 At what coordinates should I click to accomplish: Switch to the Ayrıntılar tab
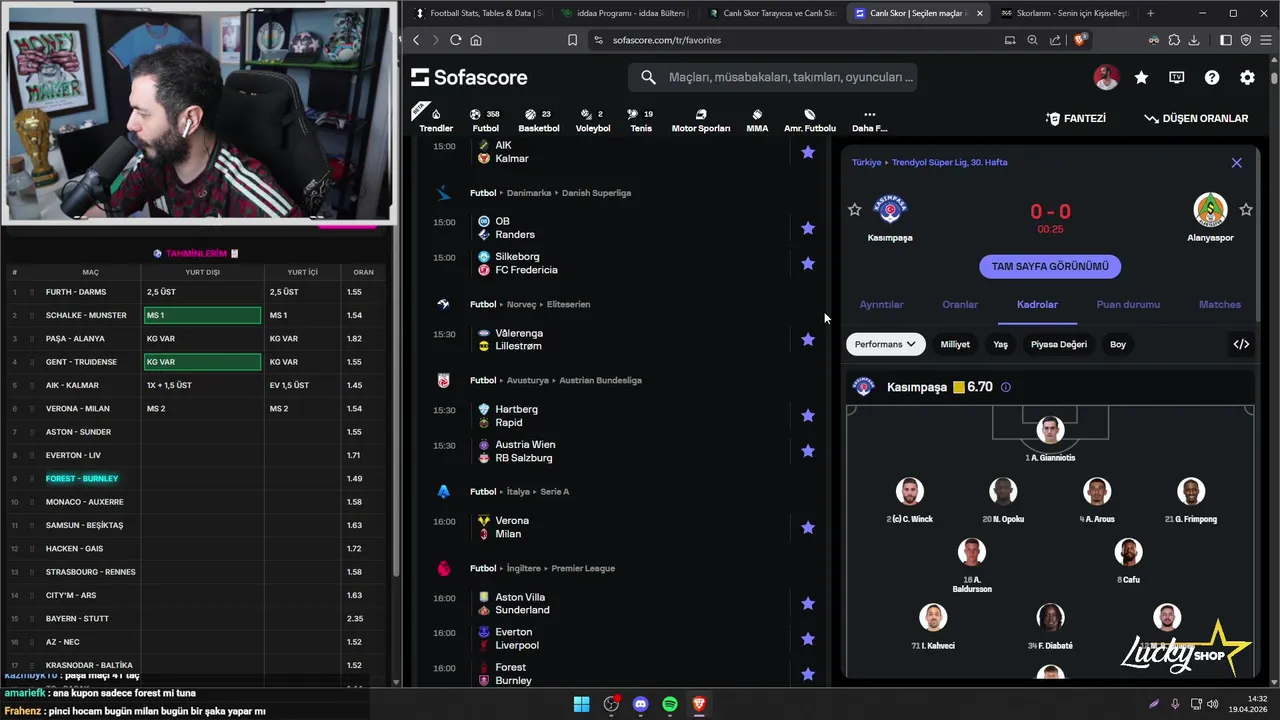pyautogui.click(x=882, y=304)
